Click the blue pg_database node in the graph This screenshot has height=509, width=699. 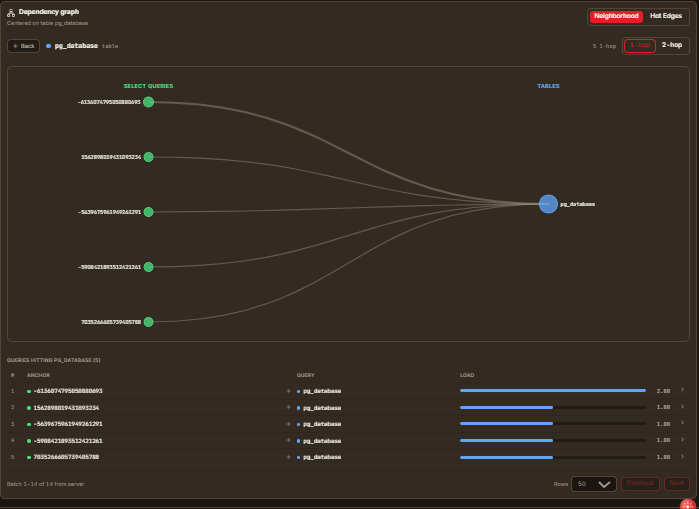pyautogui.click(x=548, y=204)
